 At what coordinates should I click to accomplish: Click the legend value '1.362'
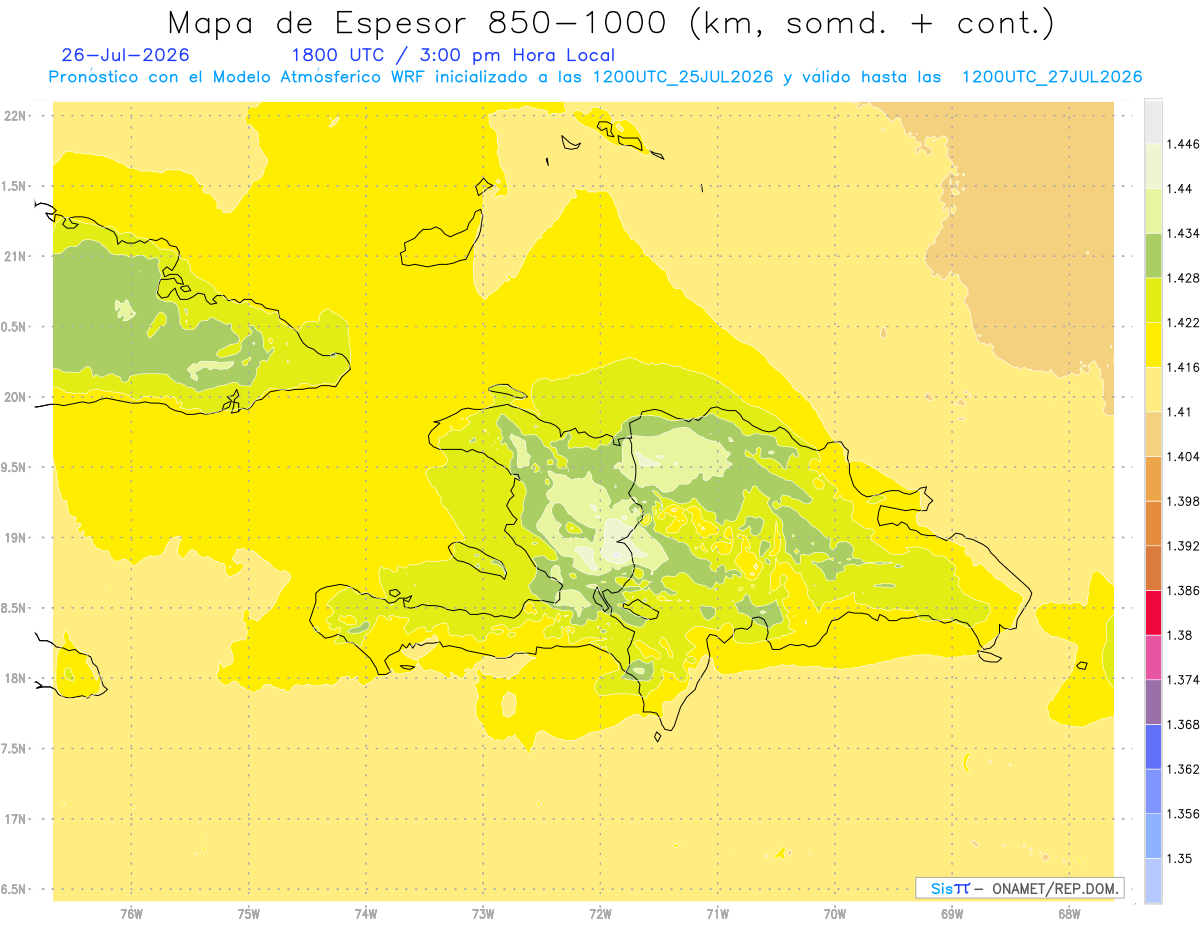click(1183, 769)
